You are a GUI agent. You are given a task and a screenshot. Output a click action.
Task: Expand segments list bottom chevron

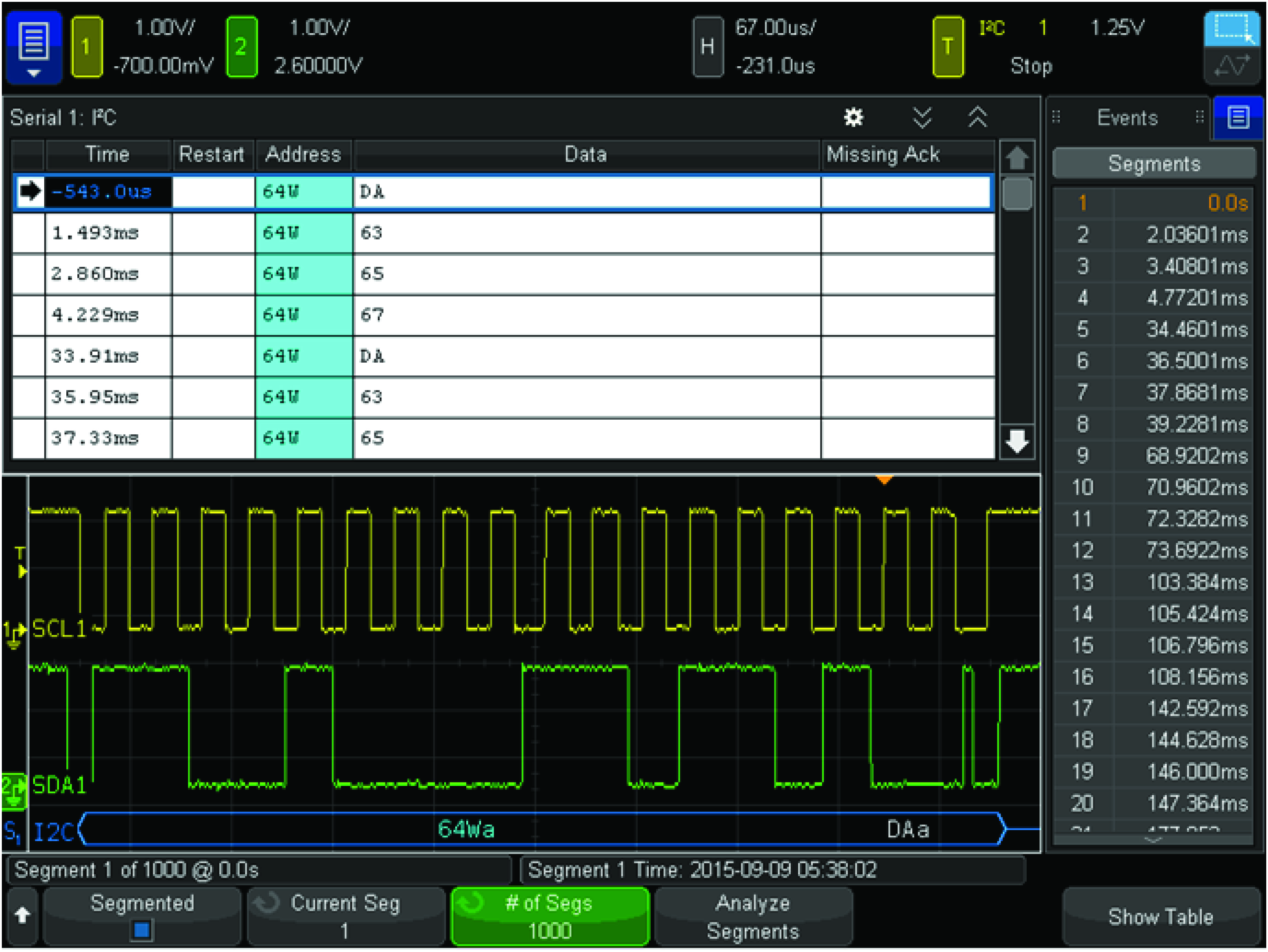click(x=1153, y=840)
